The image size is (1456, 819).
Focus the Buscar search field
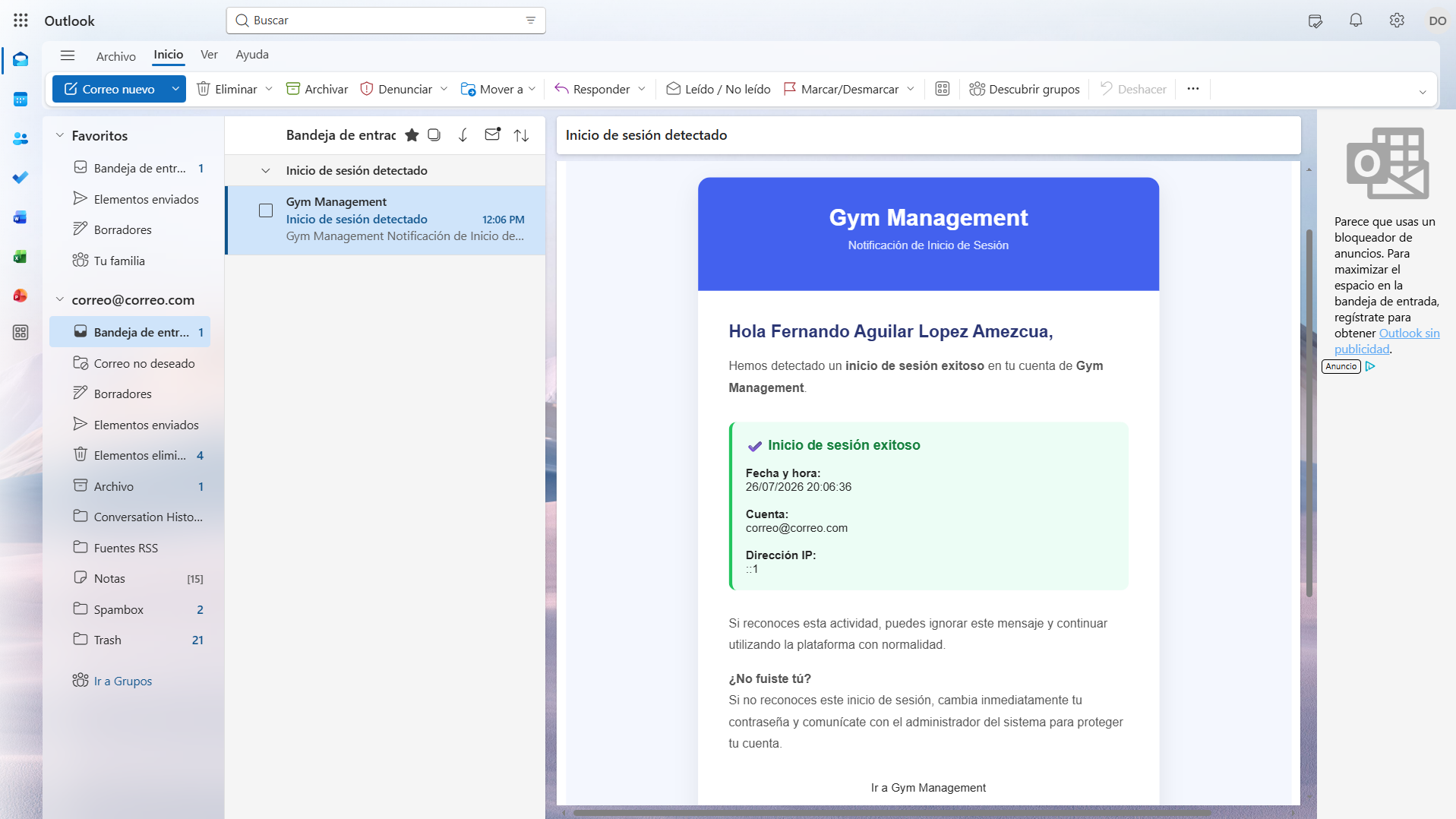(386, 21)
